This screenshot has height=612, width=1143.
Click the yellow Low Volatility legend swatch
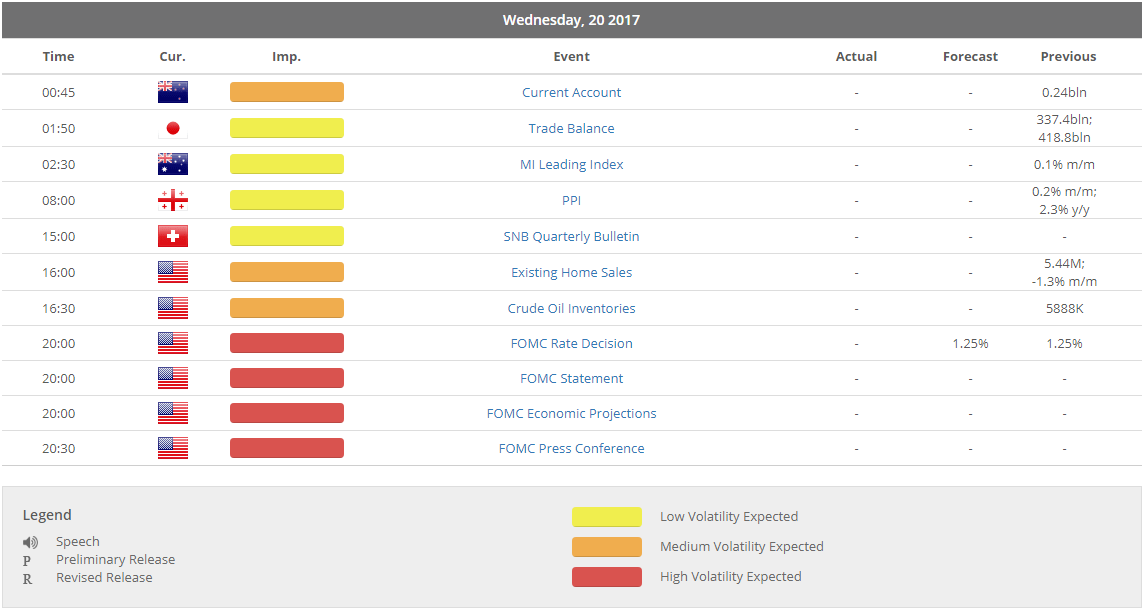pyautogui.click(x=606, y=517)
